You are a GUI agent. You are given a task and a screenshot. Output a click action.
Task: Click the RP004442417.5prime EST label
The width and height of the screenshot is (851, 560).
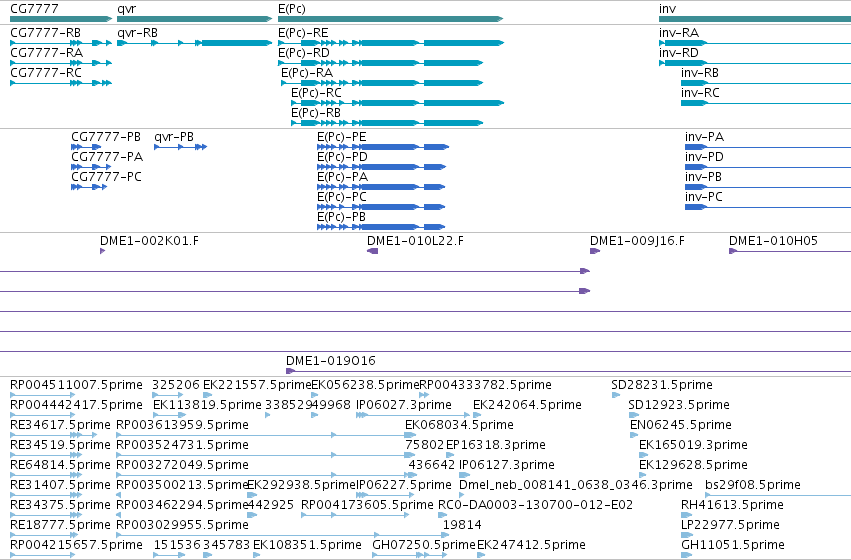[x=77, y=405]
